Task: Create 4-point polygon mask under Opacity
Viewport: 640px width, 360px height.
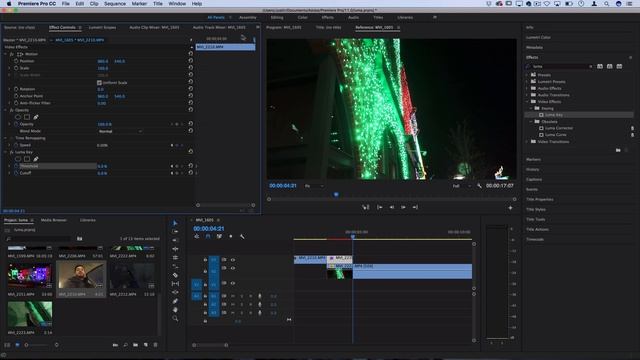Action: pyautogui.click(x=27, y=117)
